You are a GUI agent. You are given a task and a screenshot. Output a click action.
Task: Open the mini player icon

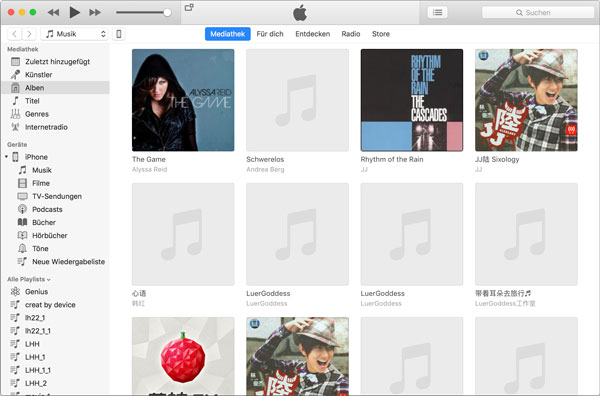(x=189, y=7)
